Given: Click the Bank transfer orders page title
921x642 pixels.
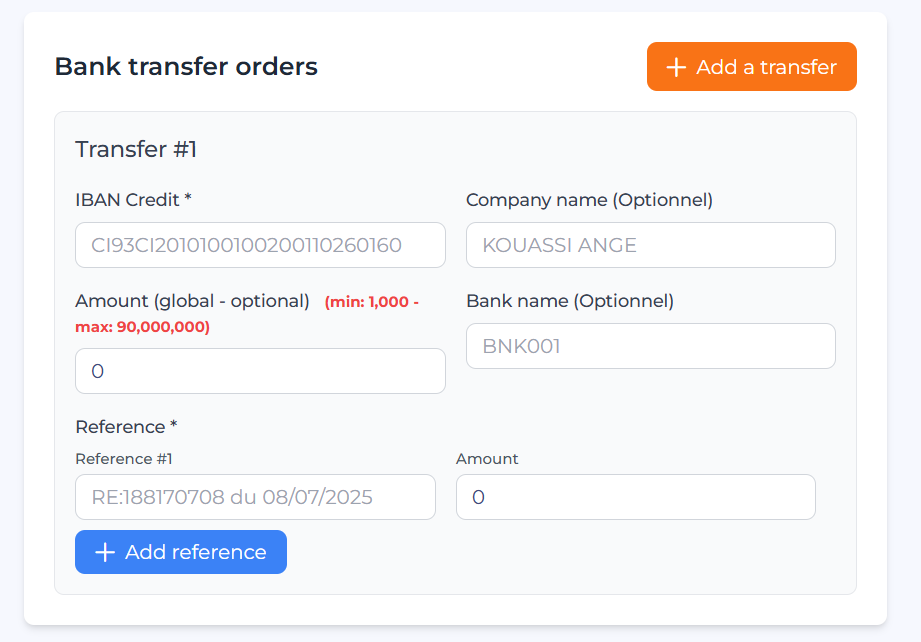Looking at the screenshot, I should pyautogui.click(x=185, y=66).
